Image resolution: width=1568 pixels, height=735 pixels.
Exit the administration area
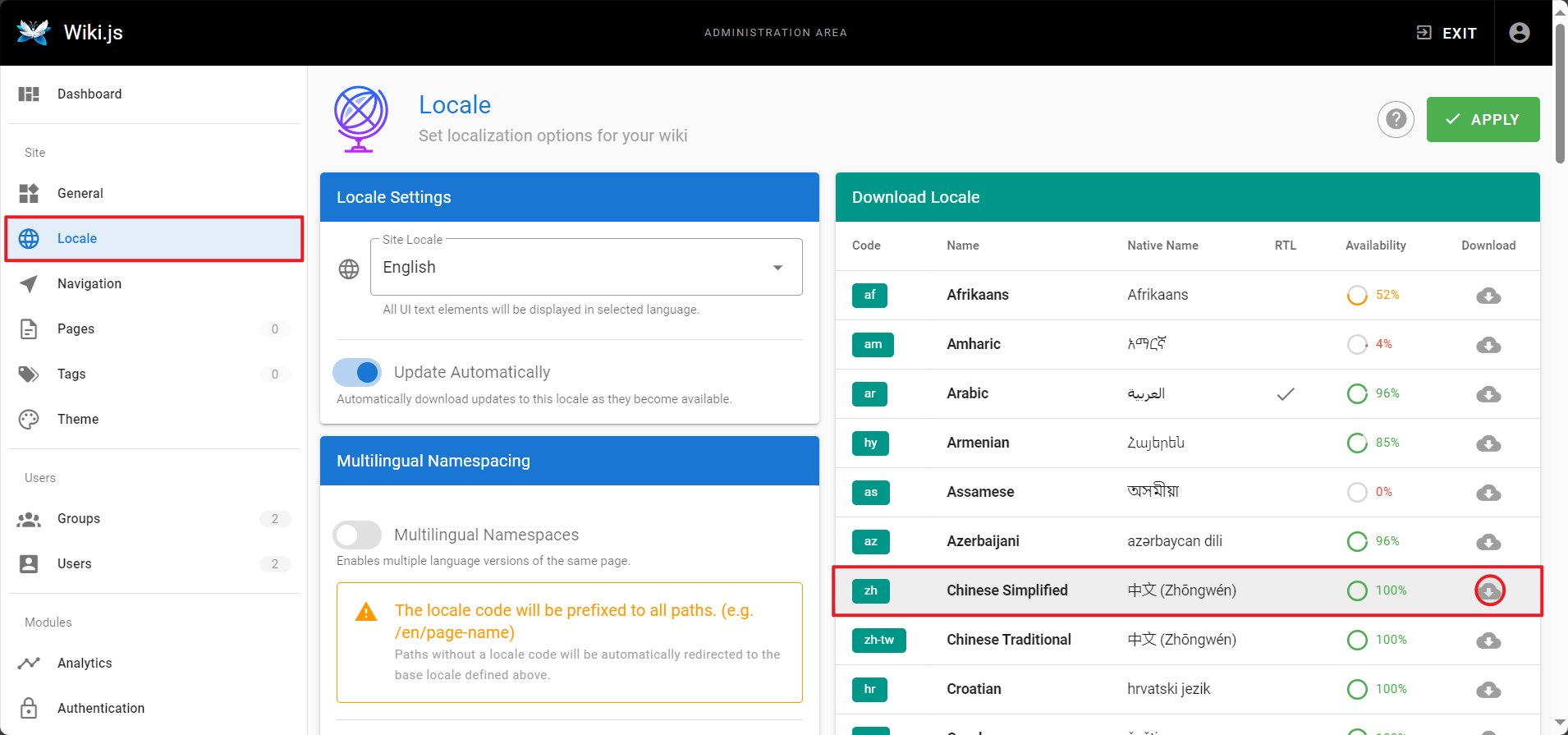pyautogui.click(x=1447, y=33)
